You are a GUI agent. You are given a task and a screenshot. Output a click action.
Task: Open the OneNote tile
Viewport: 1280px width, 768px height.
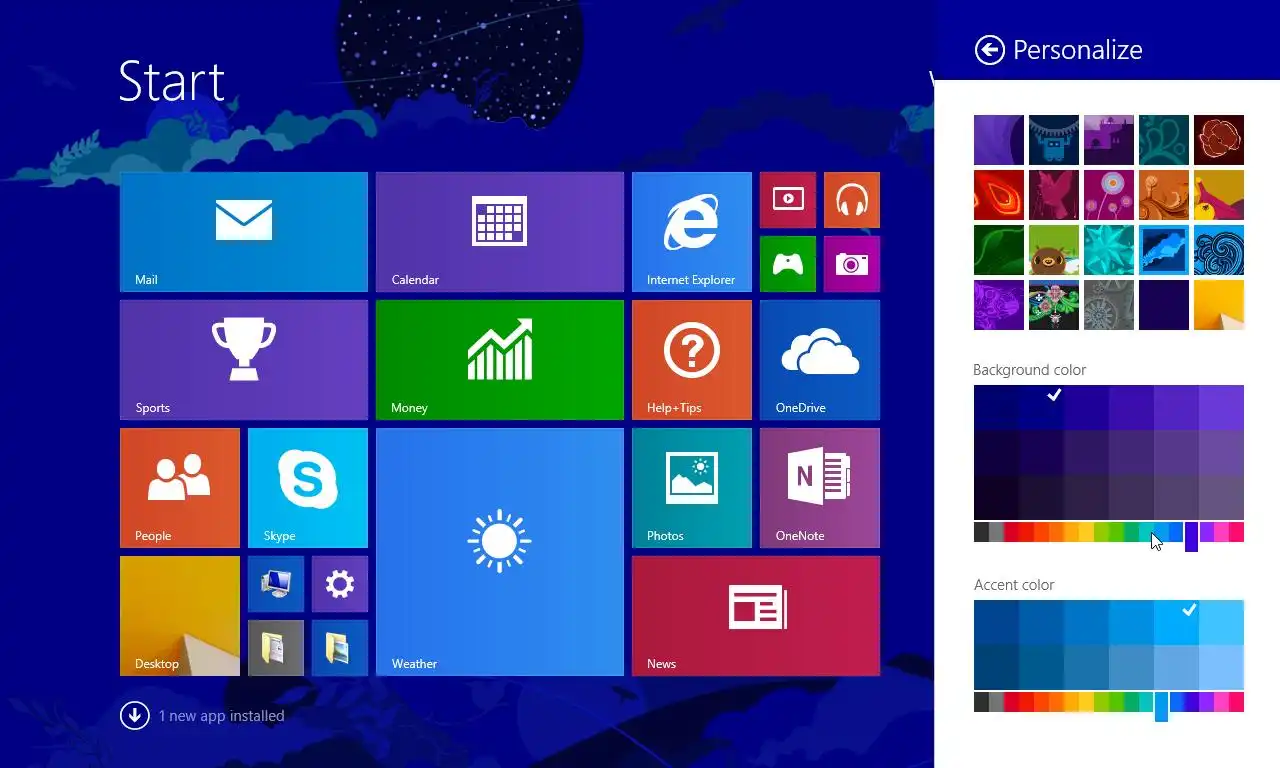click(820, 488)
